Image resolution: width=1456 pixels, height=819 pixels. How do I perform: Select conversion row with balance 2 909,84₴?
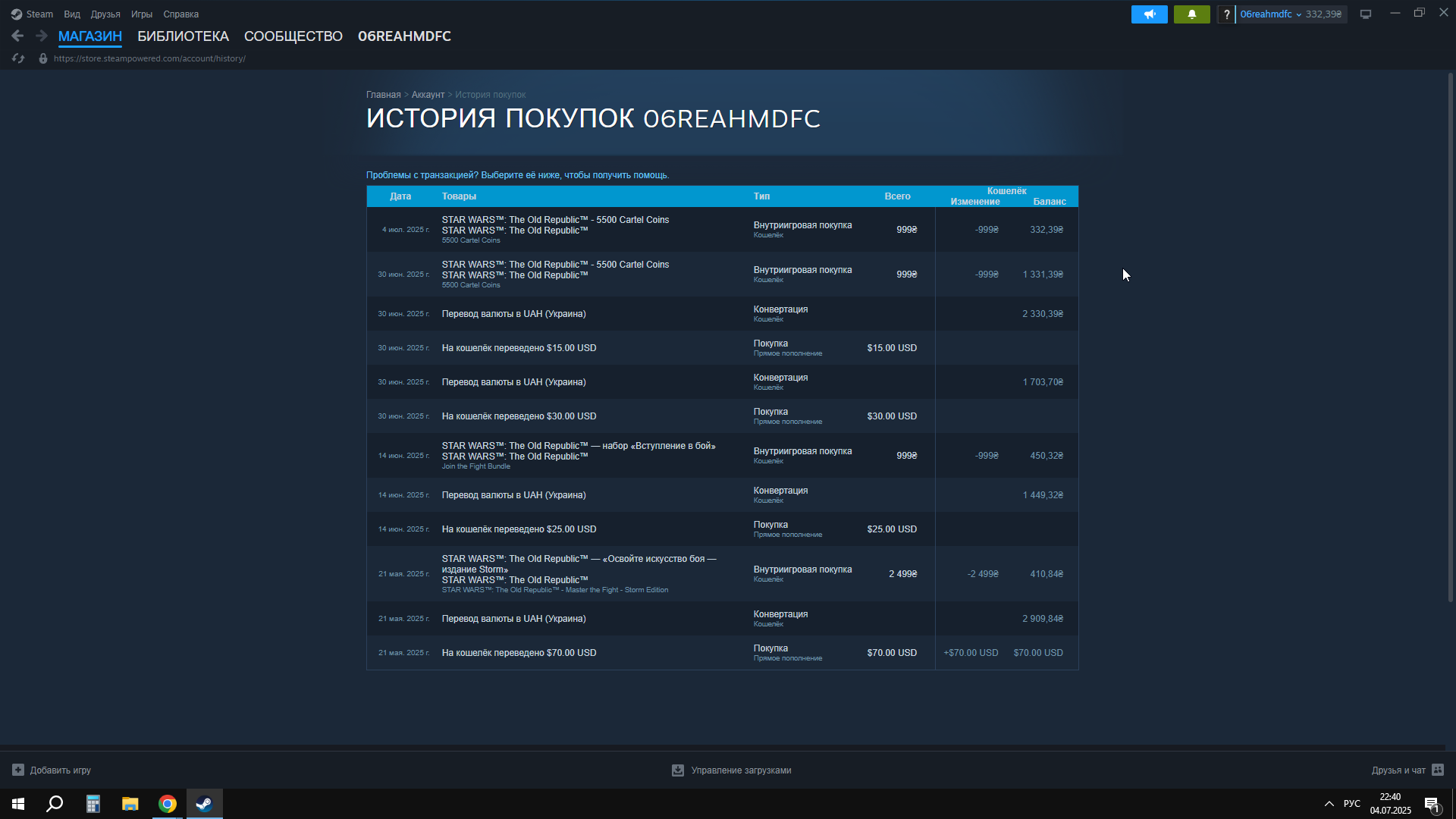tap(722, 618)
